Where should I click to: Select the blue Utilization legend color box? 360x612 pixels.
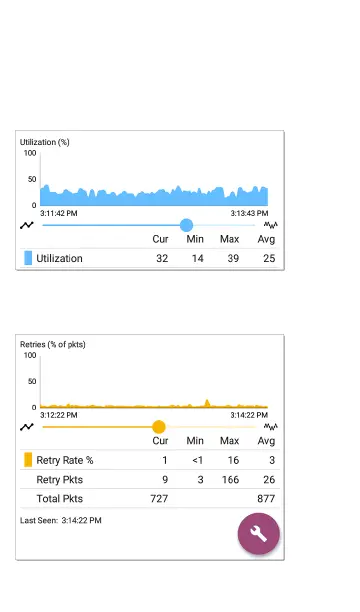coord(28,258)
